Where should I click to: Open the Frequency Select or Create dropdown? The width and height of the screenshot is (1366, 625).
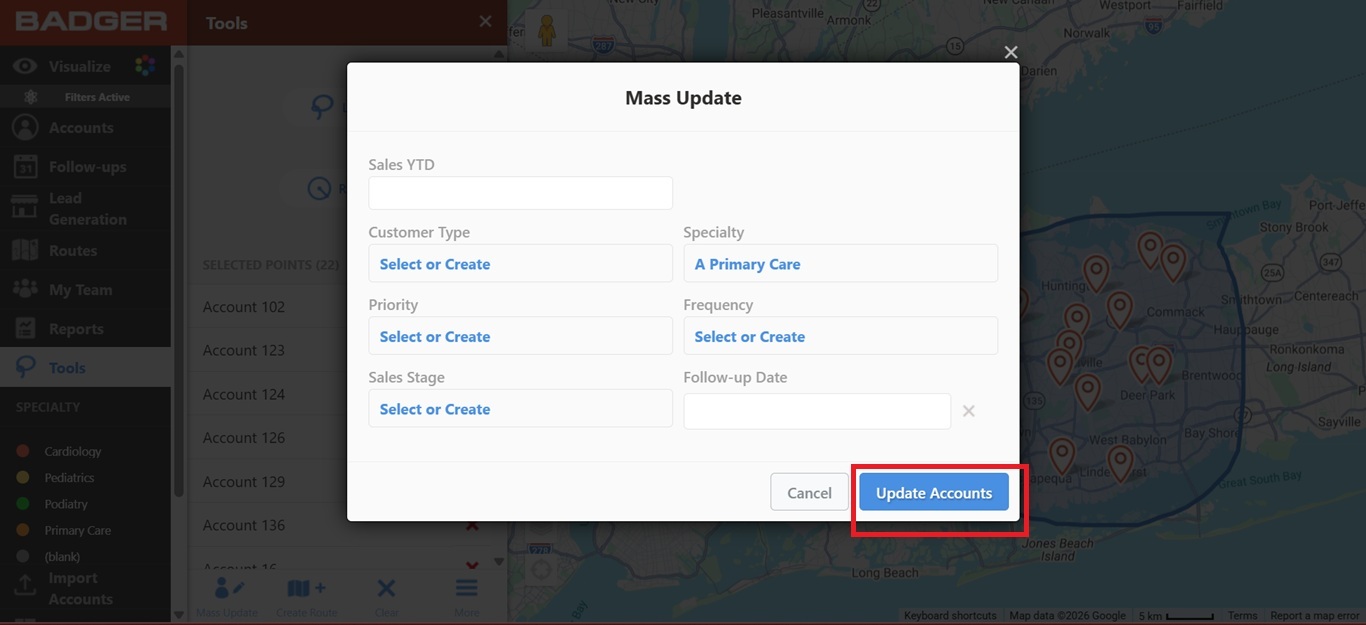click(840, 336)
